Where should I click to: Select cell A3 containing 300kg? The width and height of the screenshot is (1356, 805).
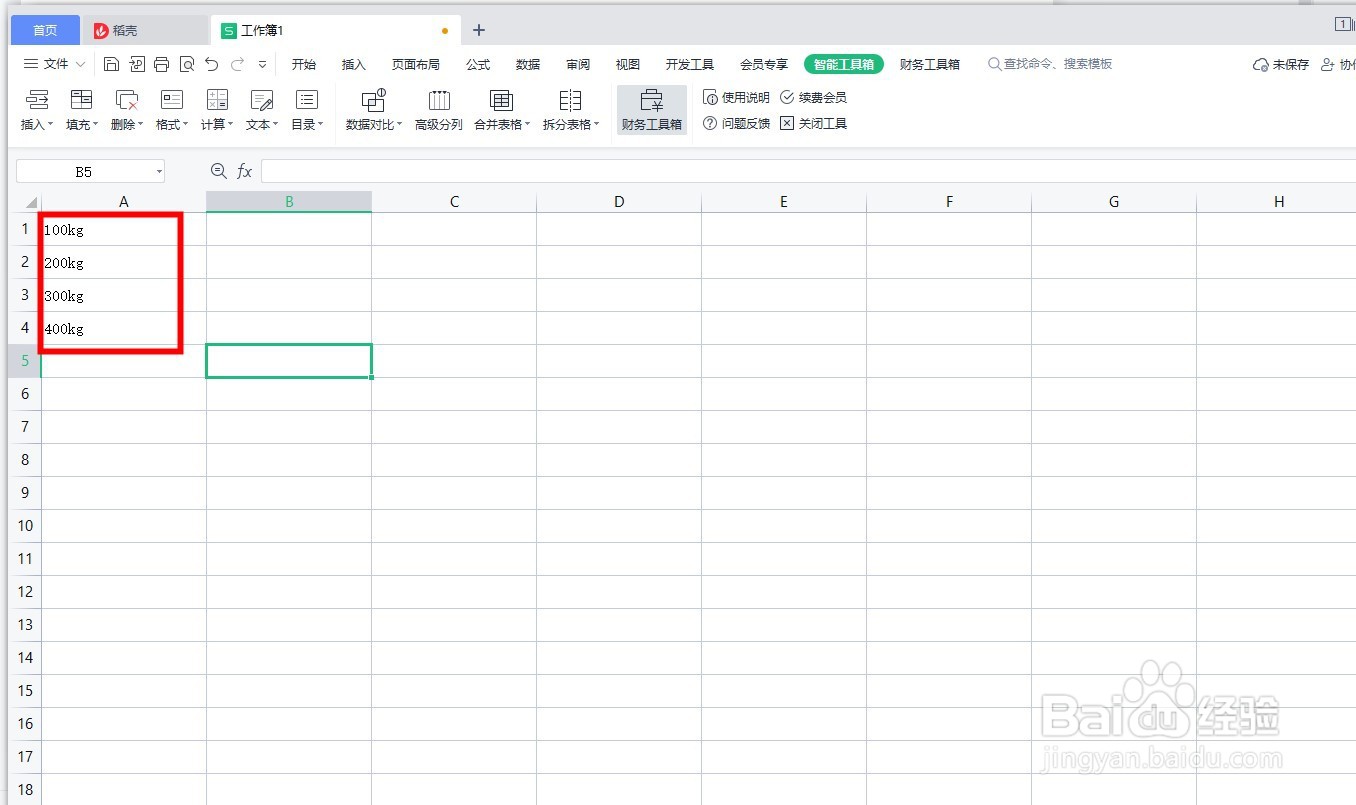[x=124, y=296]
